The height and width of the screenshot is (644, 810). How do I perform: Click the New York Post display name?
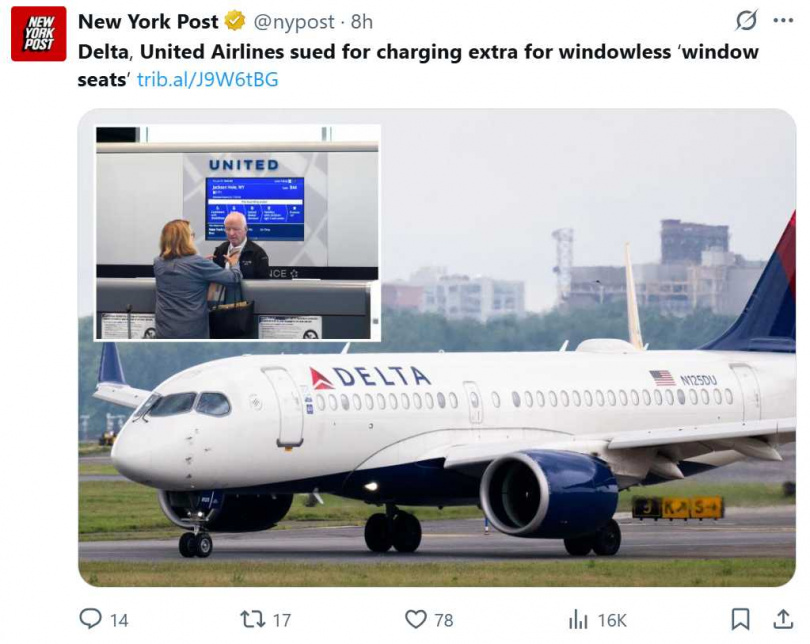pyautogui.click(x=148, y=22)
